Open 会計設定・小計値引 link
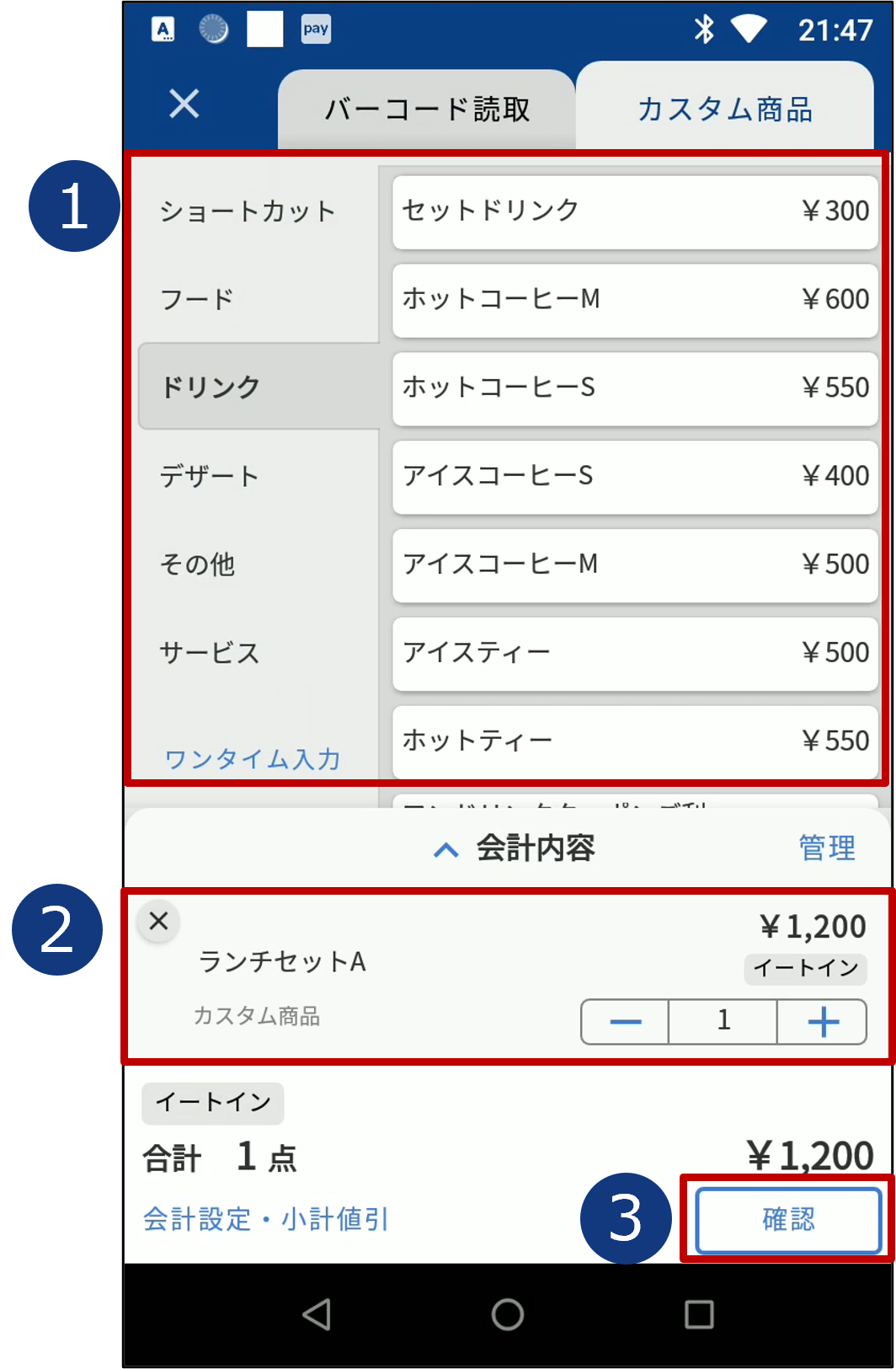This screenshot has width=896, height=1369. tap(266, 1219)
